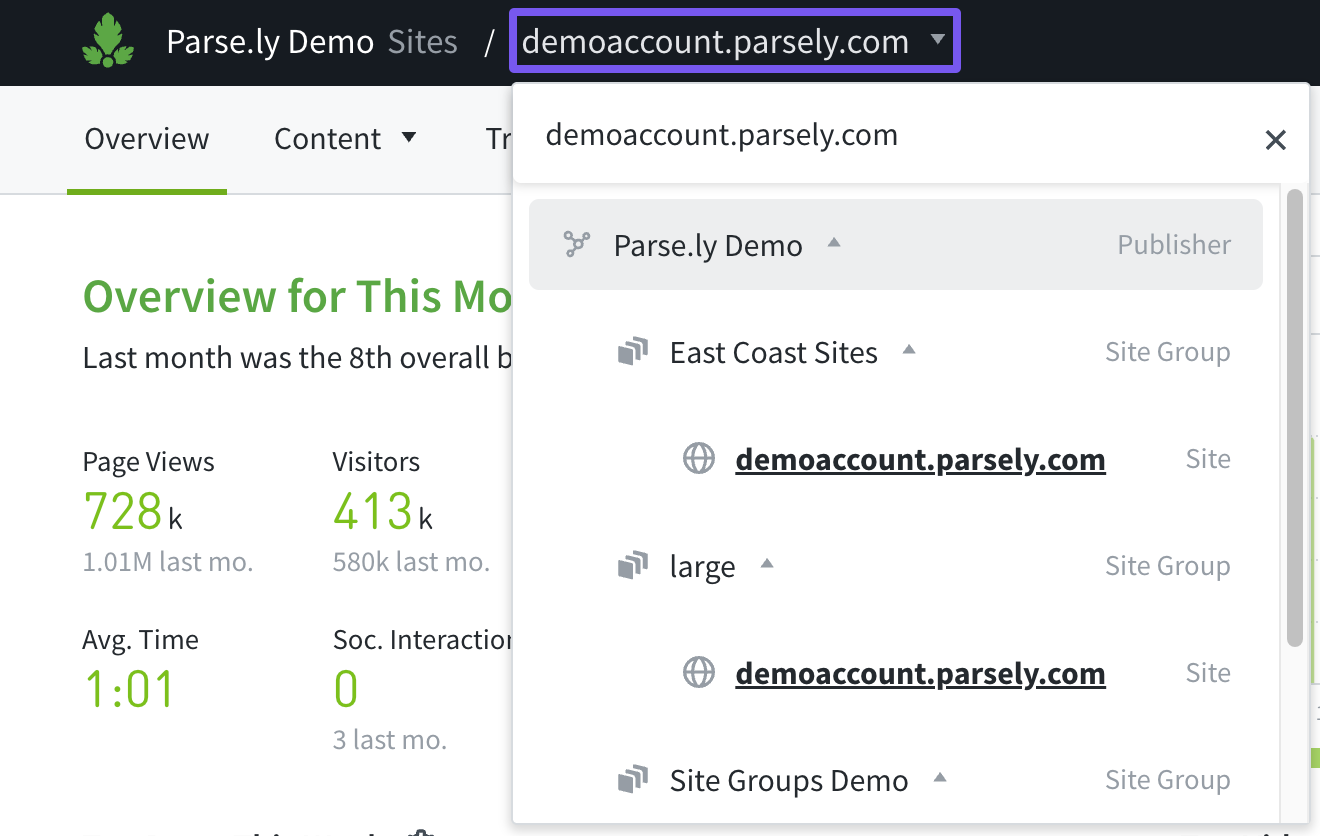
Task: Click the network icon beside Parse.ly Demo publisher
Action: 577,245
